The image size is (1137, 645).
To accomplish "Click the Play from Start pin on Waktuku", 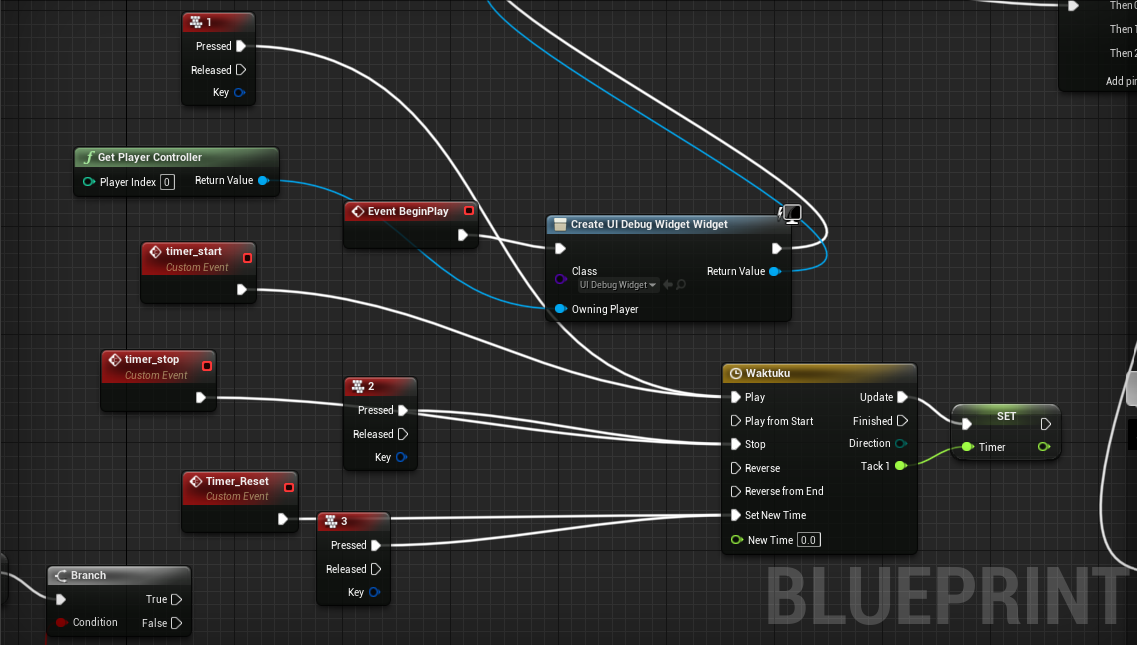I will 736,421.
